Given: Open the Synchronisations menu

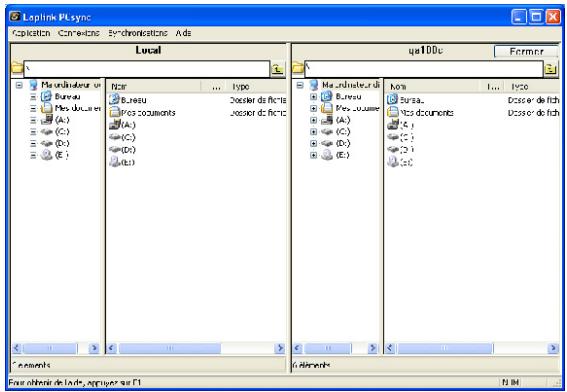Looking at the screenshot, I should coord(138,33).
